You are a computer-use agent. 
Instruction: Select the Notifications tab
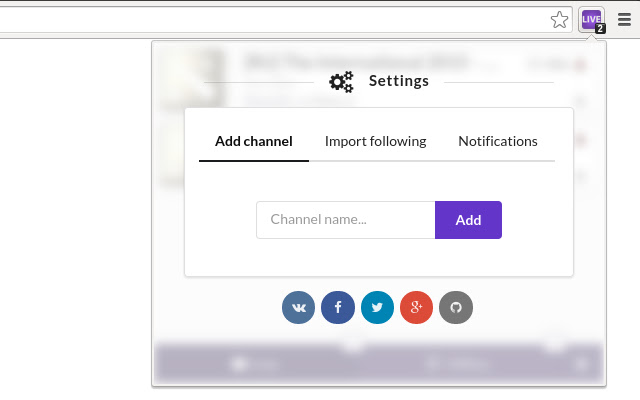[x=498, y=141]
